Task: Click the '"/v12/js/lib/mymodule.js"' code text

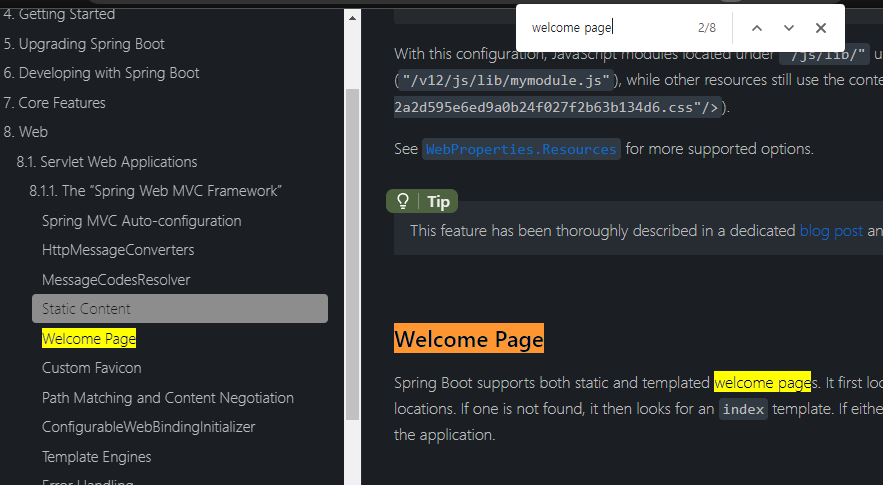Action: click(506, 81)
